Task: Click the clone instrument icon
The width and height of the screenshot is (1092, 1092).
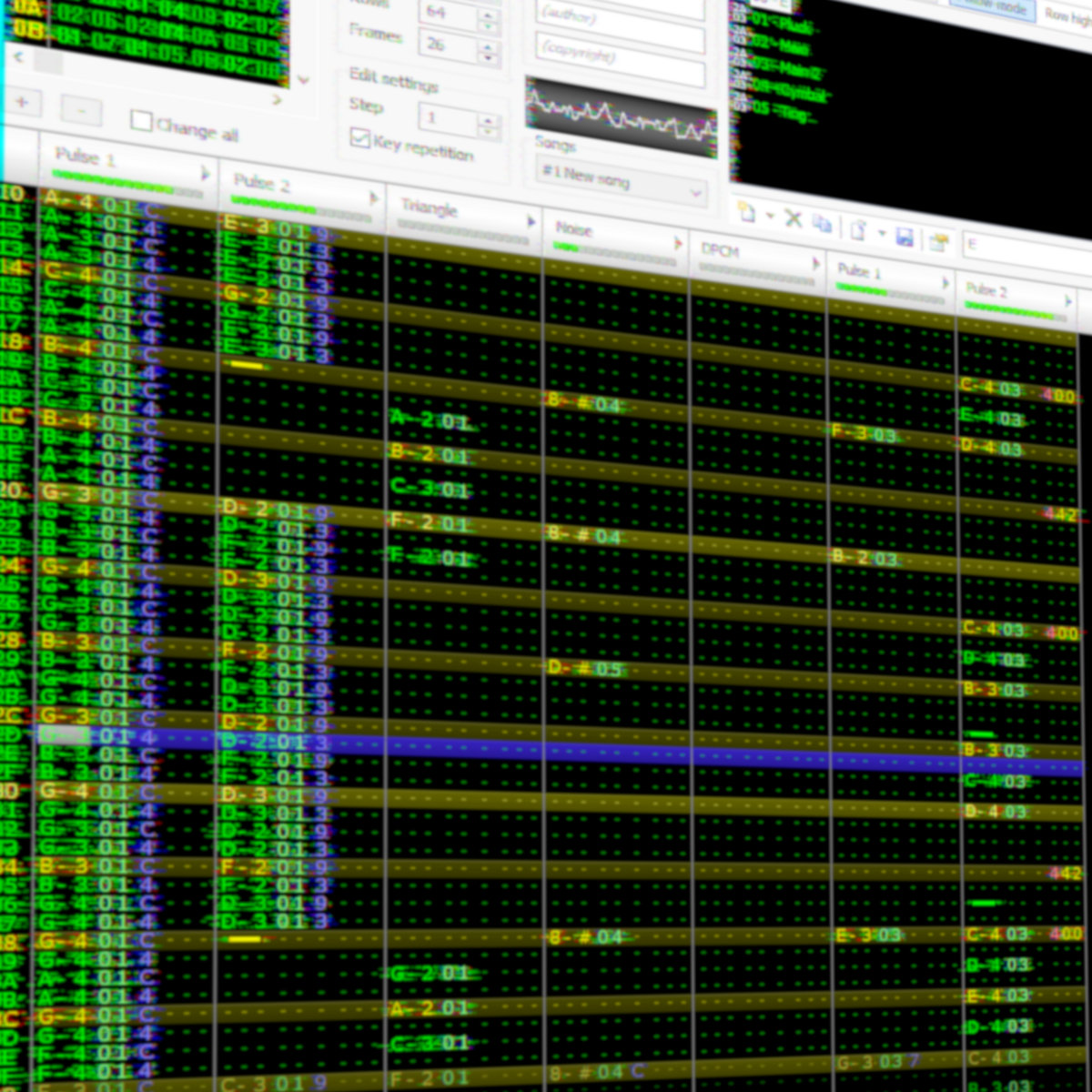Action: pyautogui.click(x=822, y=224)
